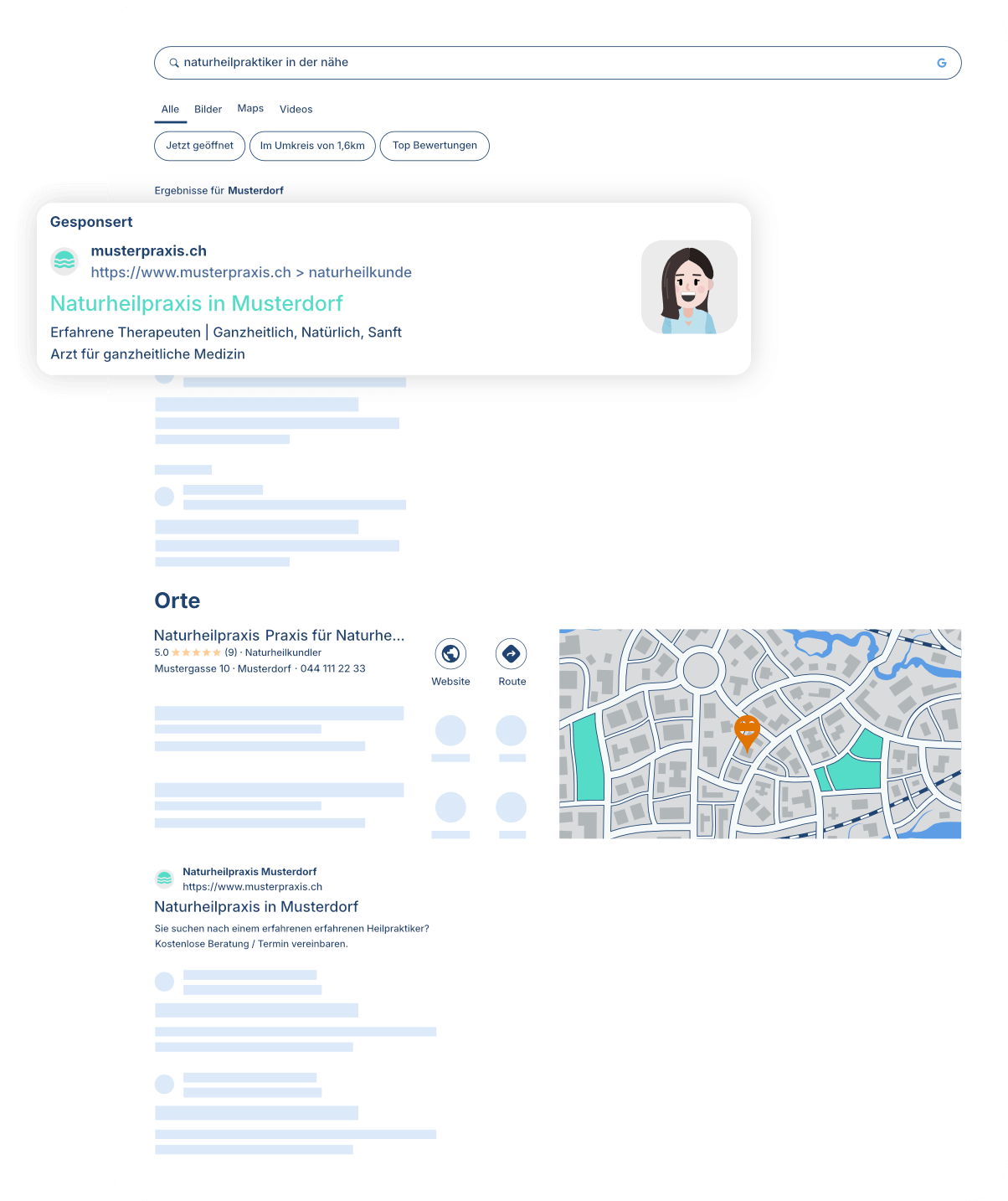Enable the "Im Umkreis von 1,6km" filter
Image resolution: width=1008 pixels, height=1201 pixels.
(x=312, y=146)
